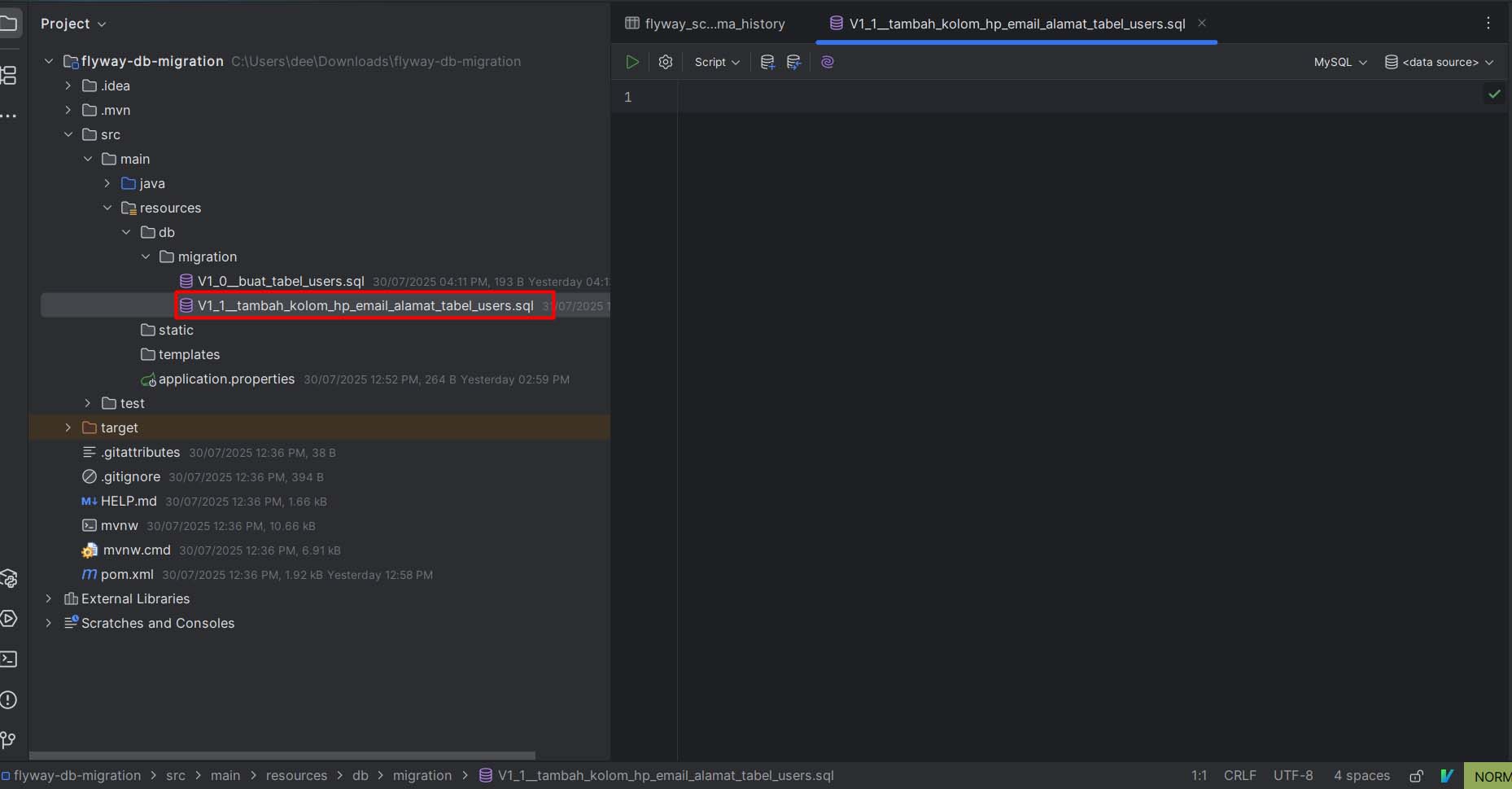Expand the .idea folder

68,85
